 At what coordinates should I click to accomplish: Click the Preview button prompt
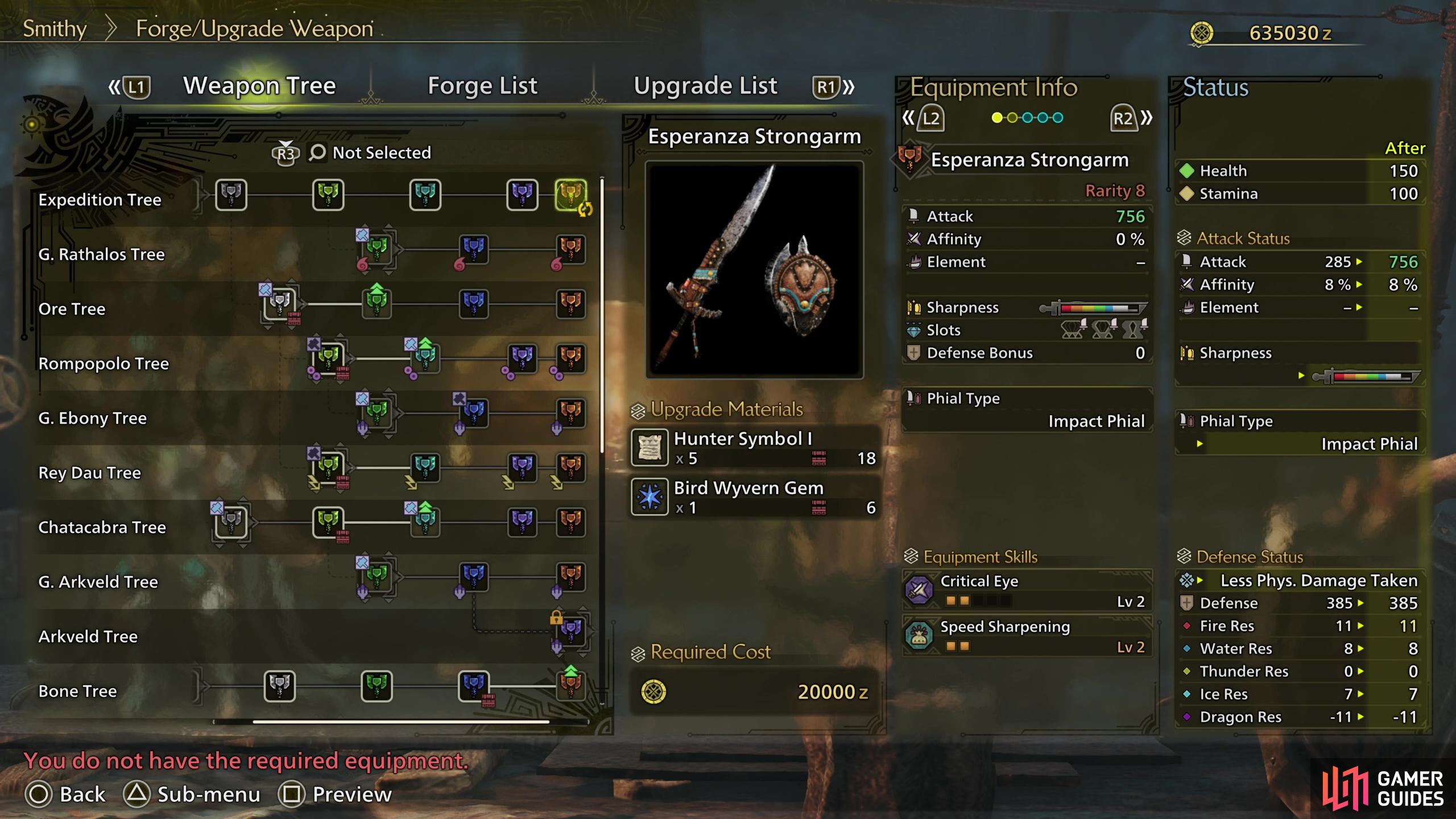click(x=335, y=795)
